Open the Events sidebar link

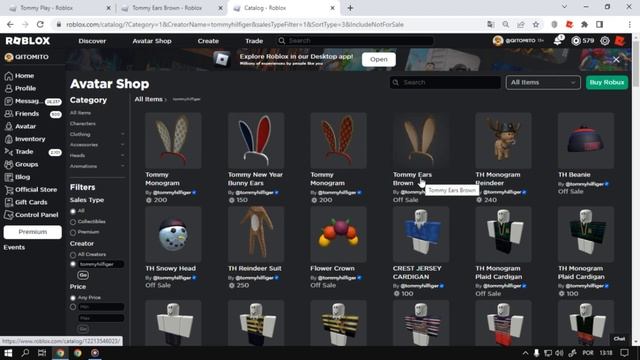click(x=14, y=247)
